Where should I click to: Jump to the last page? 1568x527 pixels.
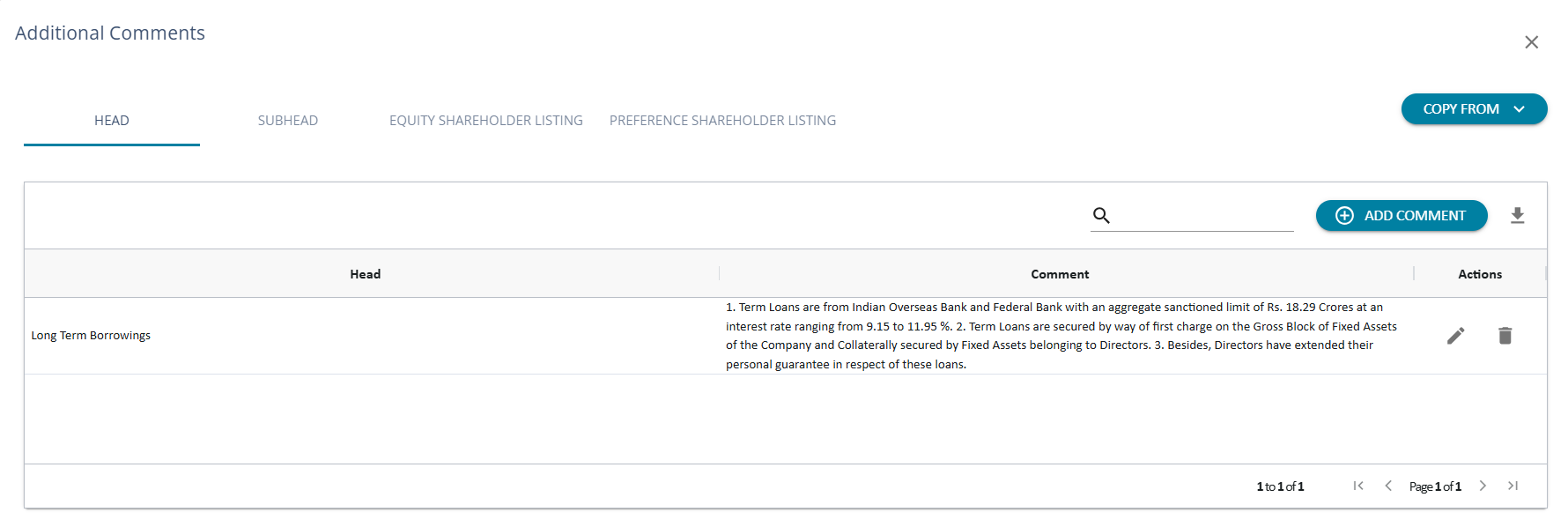(x=1513, y=486)
